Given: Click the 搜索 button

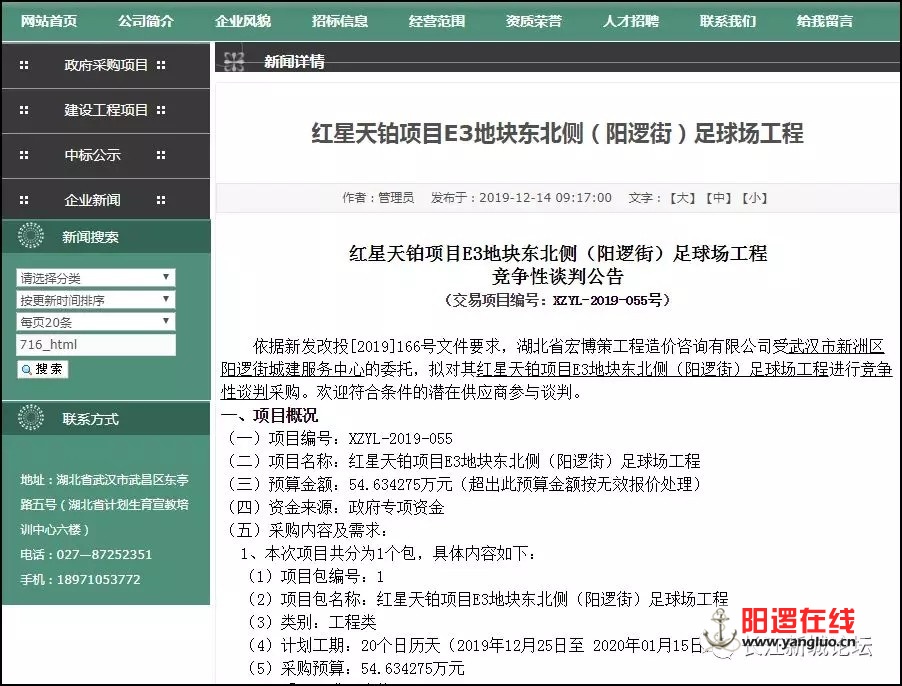Looking at the screenshot, I should pos(43,369).
